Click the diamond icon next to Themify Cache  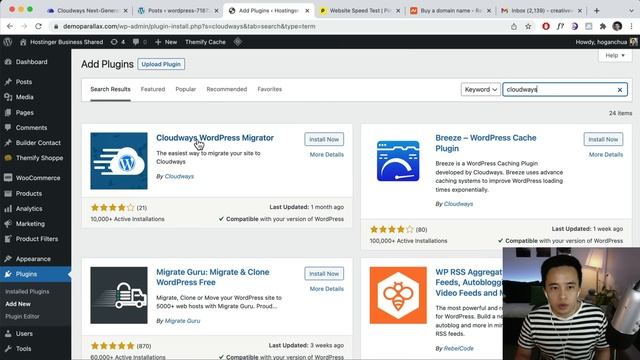click(238, 42)
